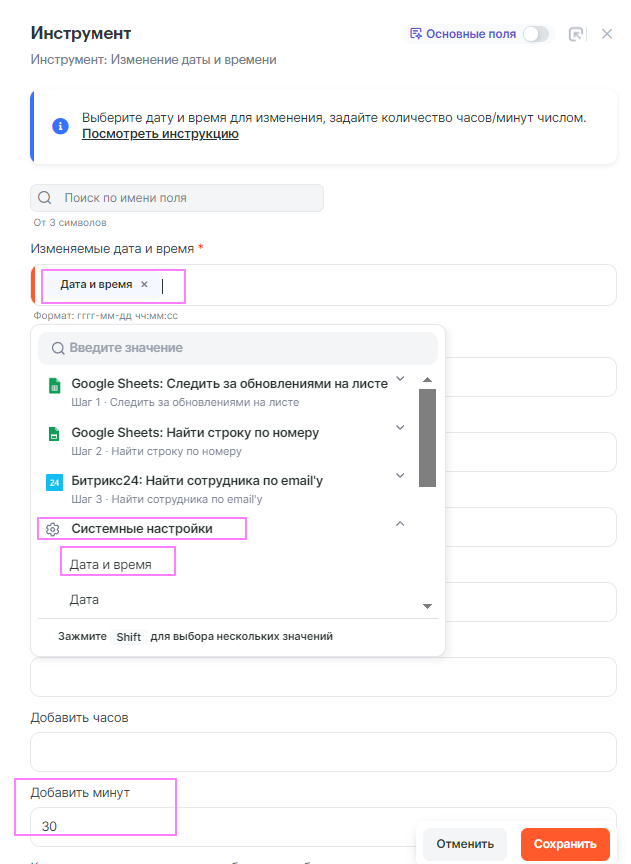Remove the Дата и время tag
This screenshot has height=864, width=631.
tap(144, 285)
